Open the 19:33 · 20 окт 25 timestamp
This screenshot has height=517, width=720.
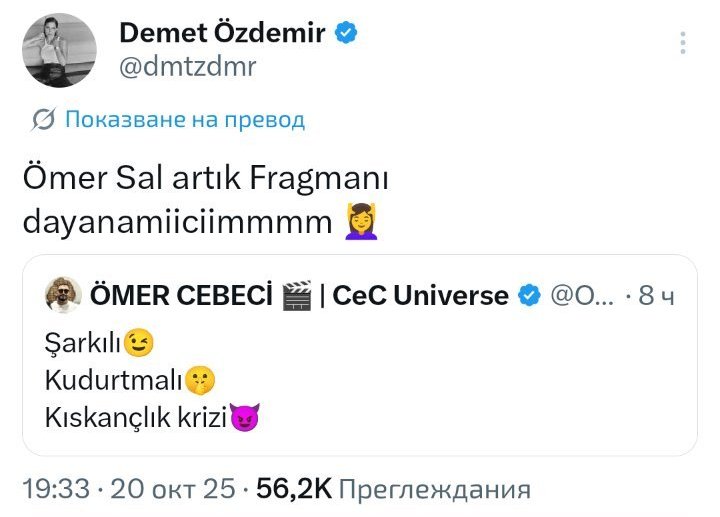127,490
